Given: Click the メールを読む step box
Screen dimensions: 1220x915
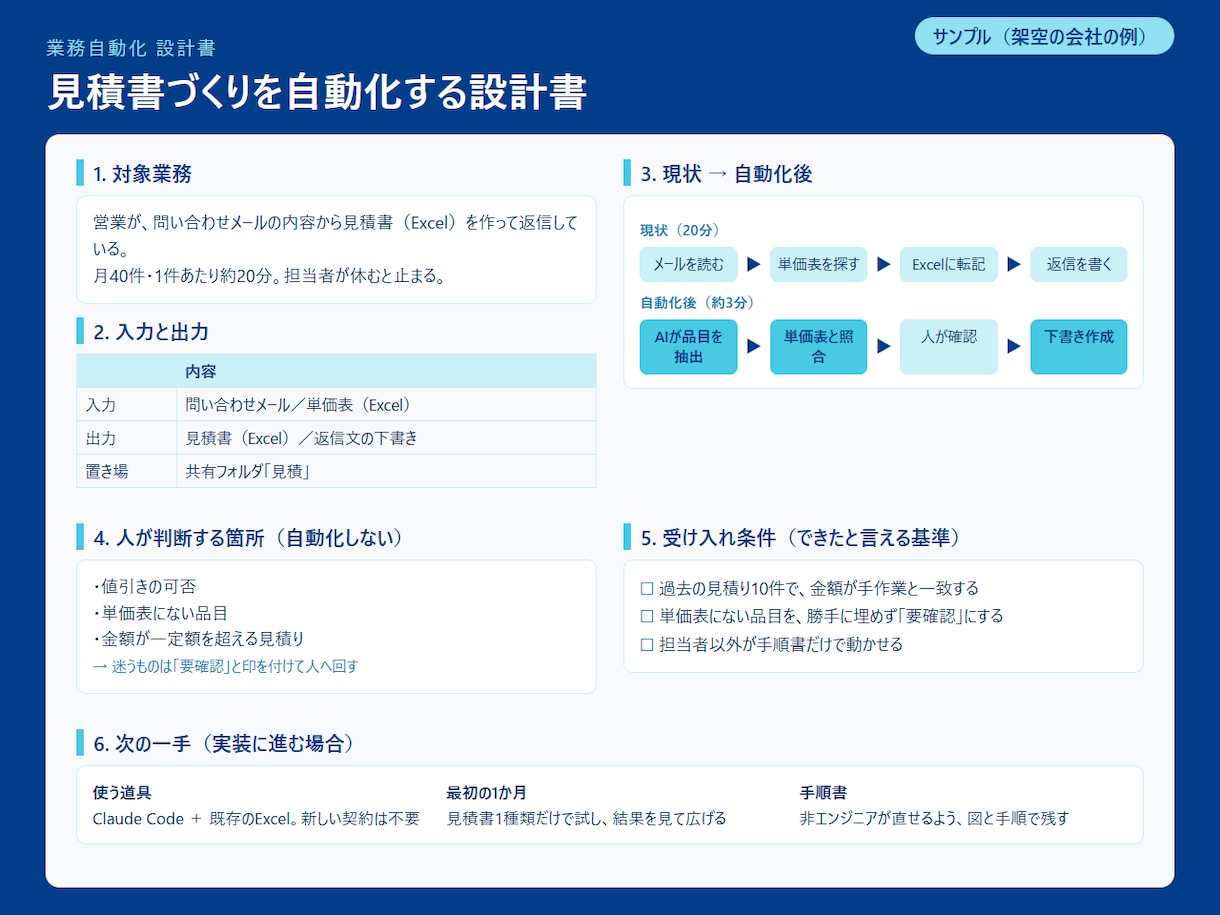Looking at the screenshot, I should pos(688,264).
